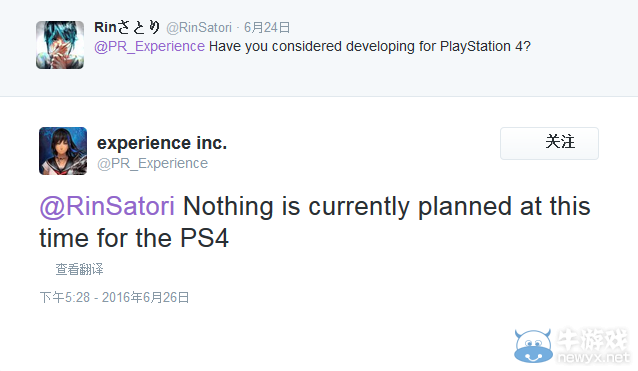Follow the purple @PR_Experience mention link
The image size is (638, 371).
(149, 46)
